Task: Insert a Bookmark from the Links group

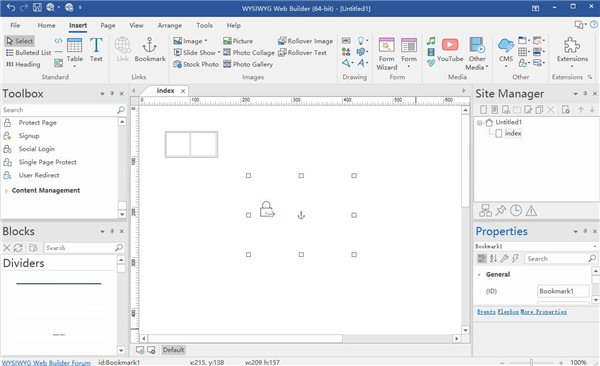Action: pos(150,50)
